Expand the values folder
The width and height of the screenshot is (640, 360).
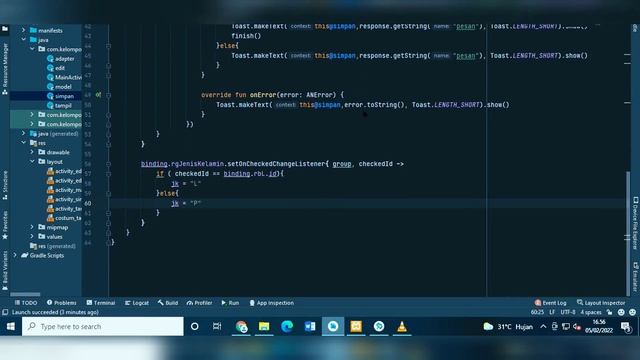(32, 237)
